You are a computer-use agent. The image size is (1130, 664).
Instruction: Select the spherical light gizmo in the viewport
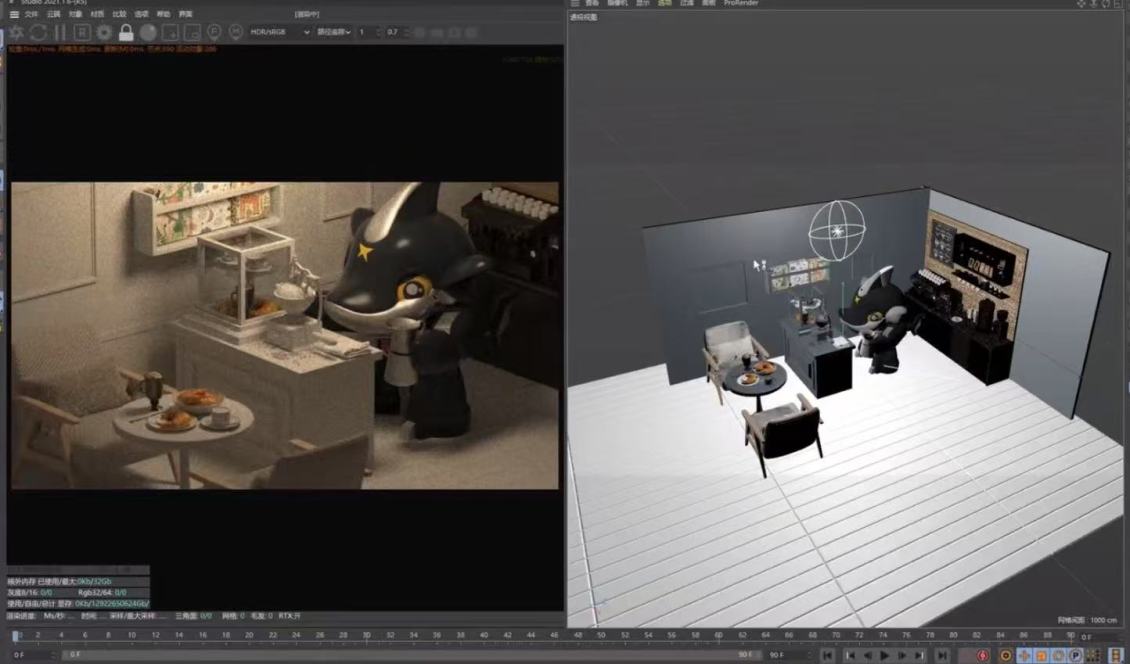tap(837, 231)
